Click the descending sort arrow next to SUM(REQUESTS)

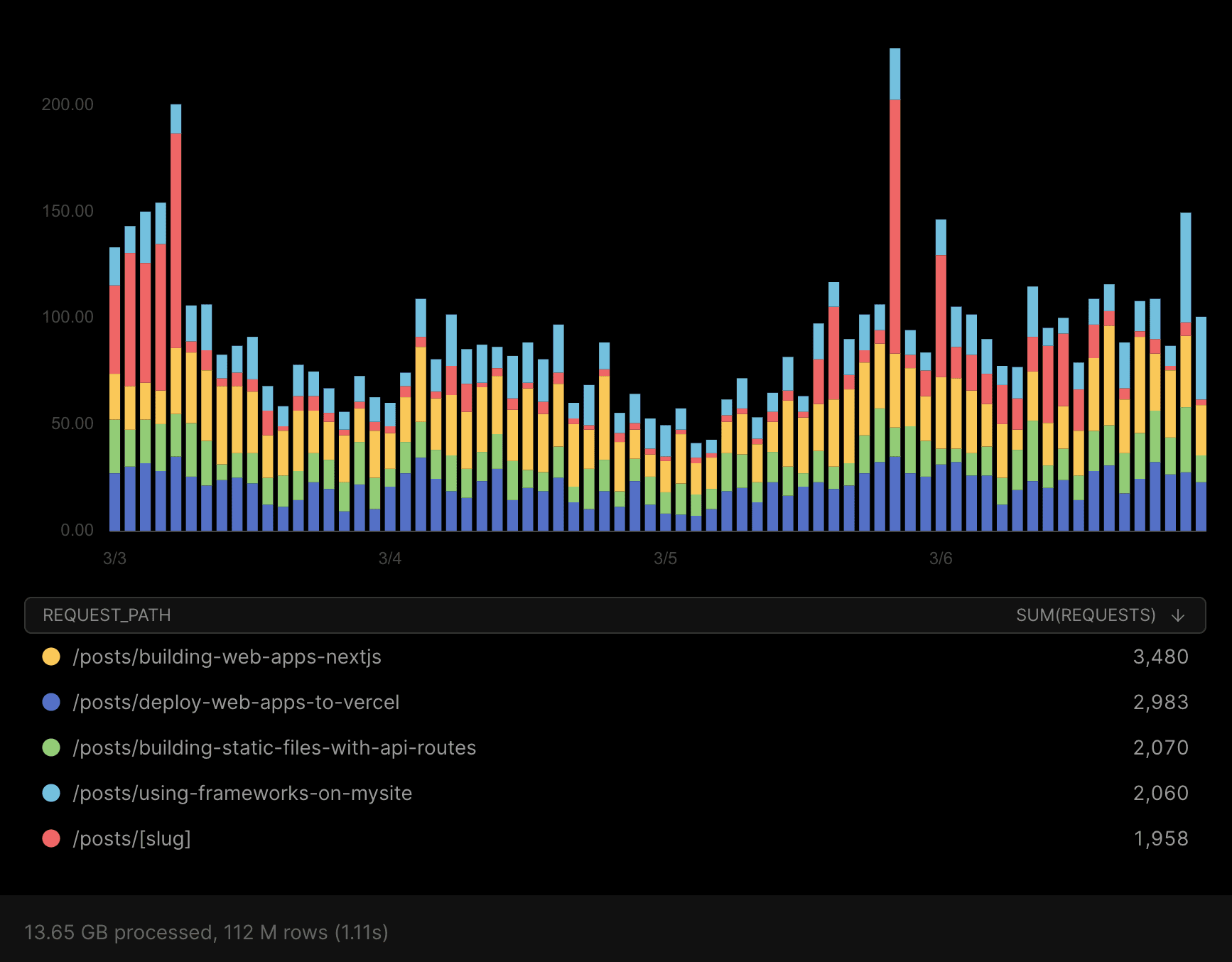click(x=1179, y=615)
